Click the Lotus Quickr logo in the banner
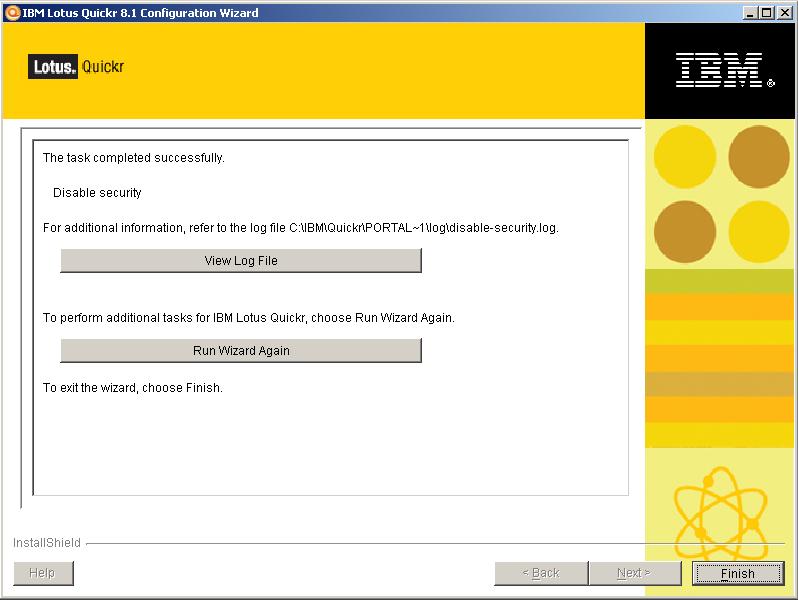 (76, 67)
